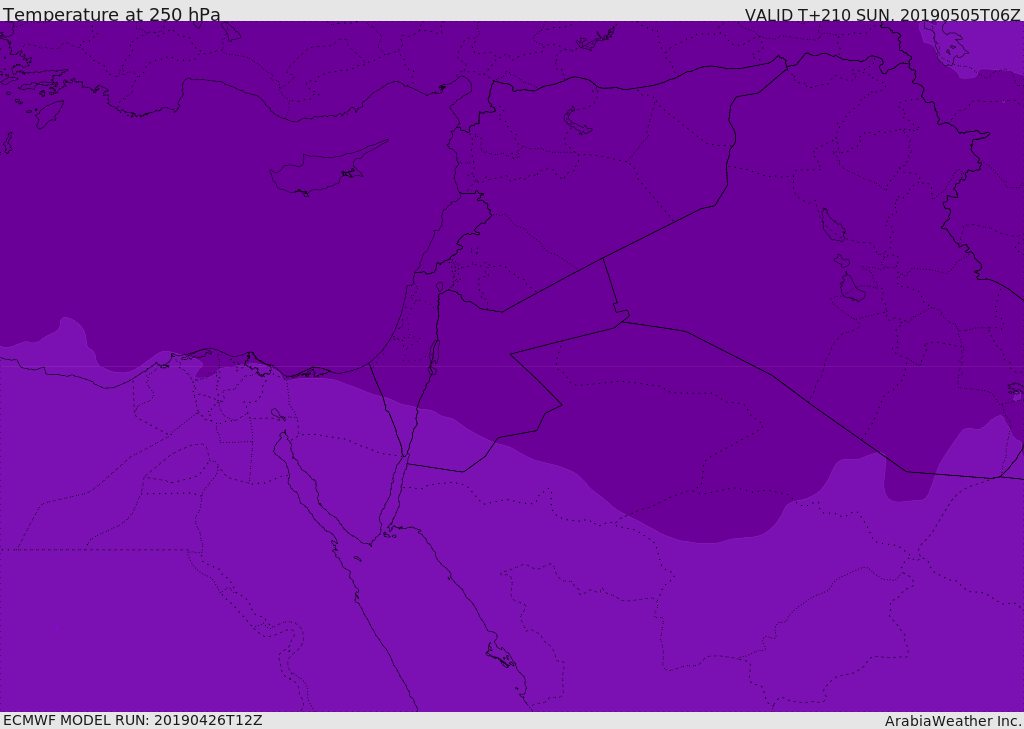Click the 'VALID T+210 SUN. 20190505T06Z' label
The width and height of the screenshot is (1024, 729).
point(882,15)
